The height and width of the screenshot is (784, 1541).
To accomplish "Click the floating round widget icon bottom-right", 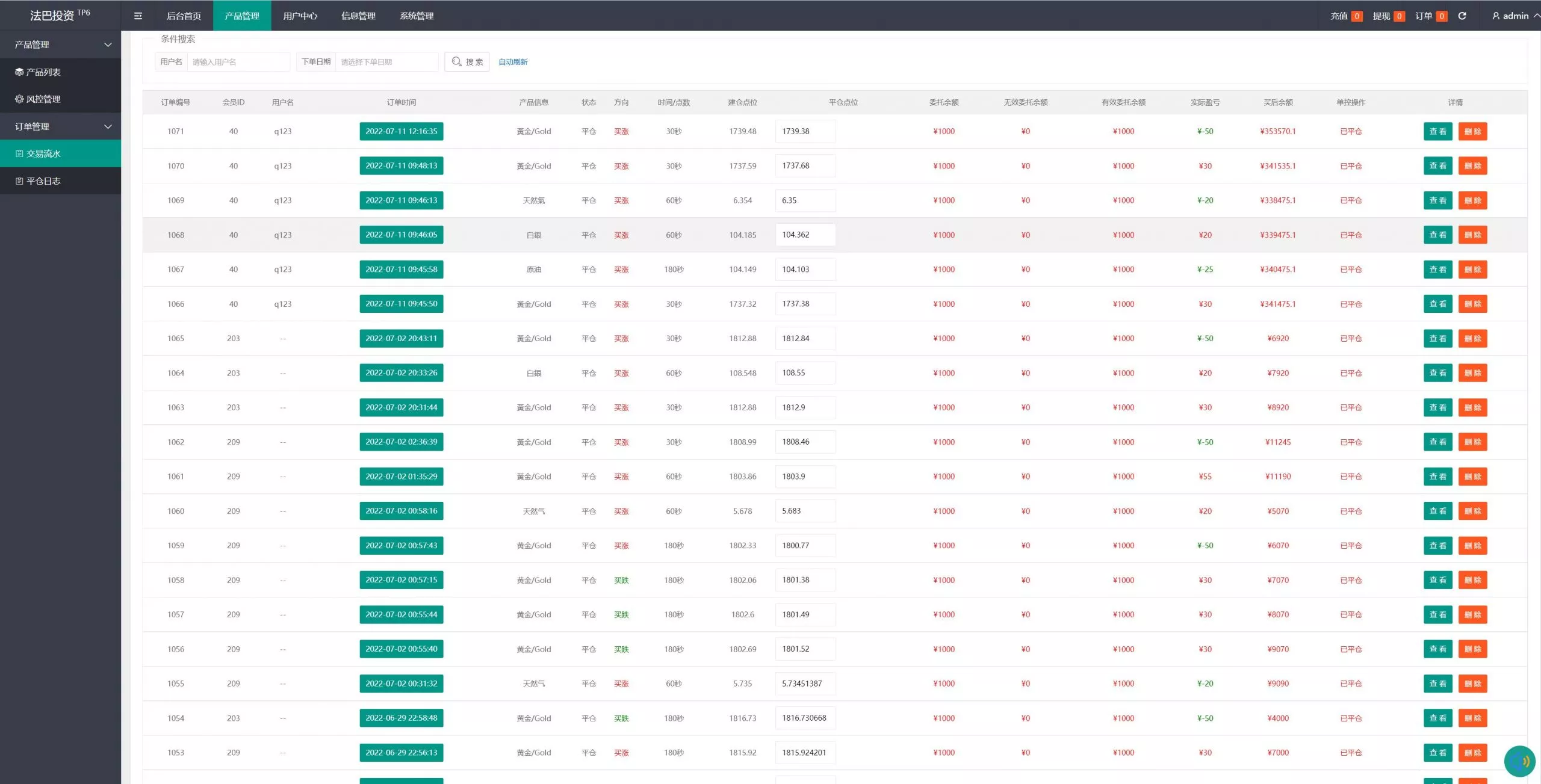I will click(1520, 762).
